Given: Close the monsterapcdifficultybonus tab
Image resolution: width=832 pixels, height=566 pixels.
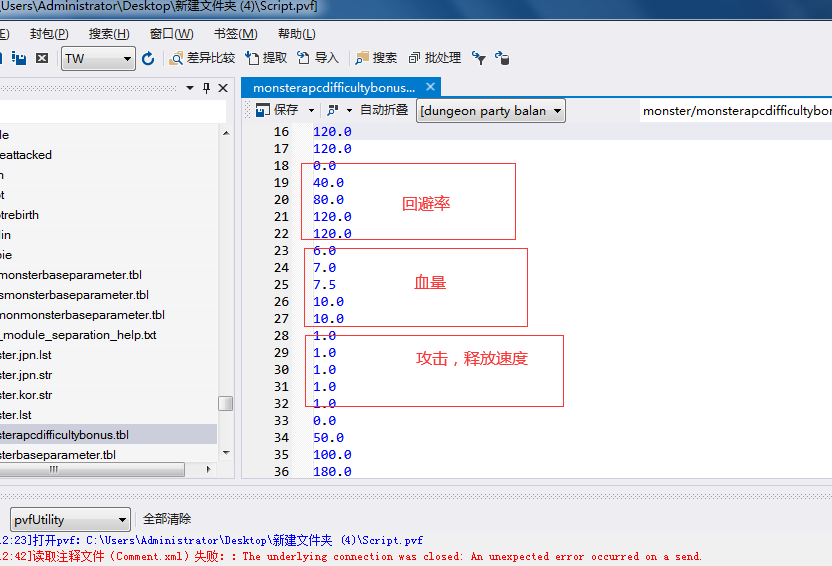Looking at the screenshot, I should click(x=431, y=87).
